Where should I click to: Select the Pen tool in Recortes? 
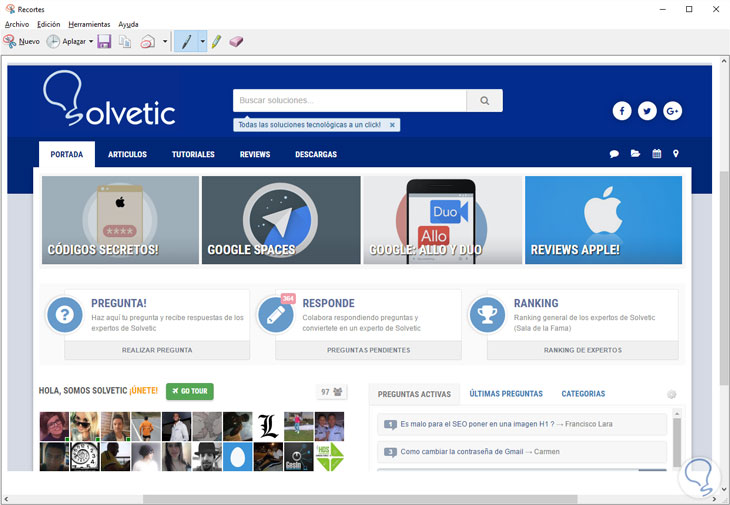(186, 41)
